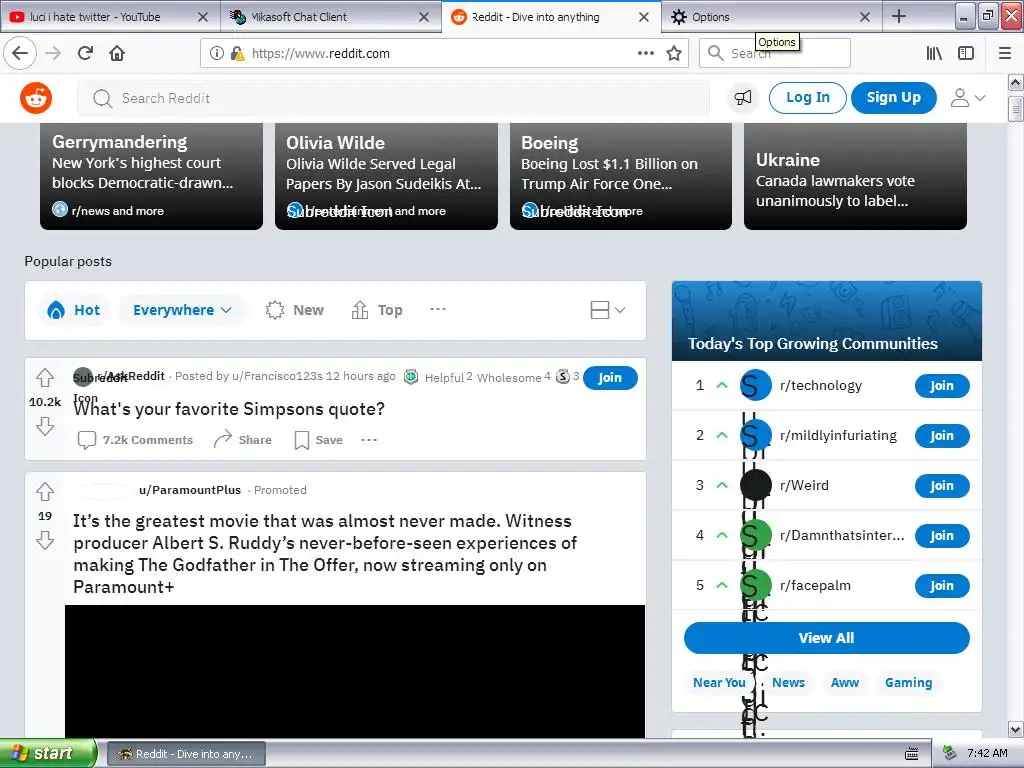Toggle Firefox sidebar icon
Viewport: 1024px width, 768px height.
point(966,54)
